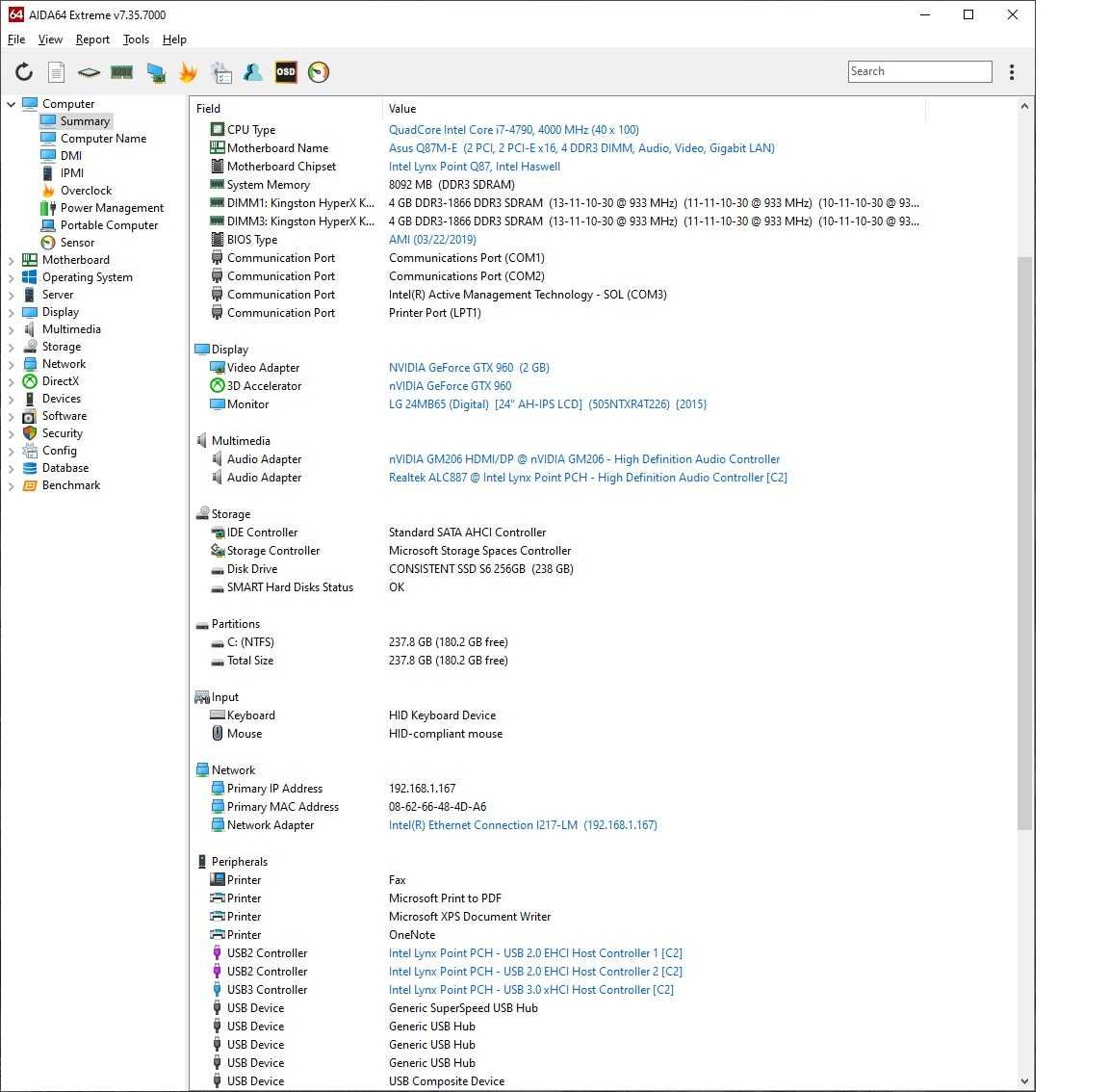1109x1092 pixels.
Task: Select the Sensor tree item
Action: tap(77, 243)
